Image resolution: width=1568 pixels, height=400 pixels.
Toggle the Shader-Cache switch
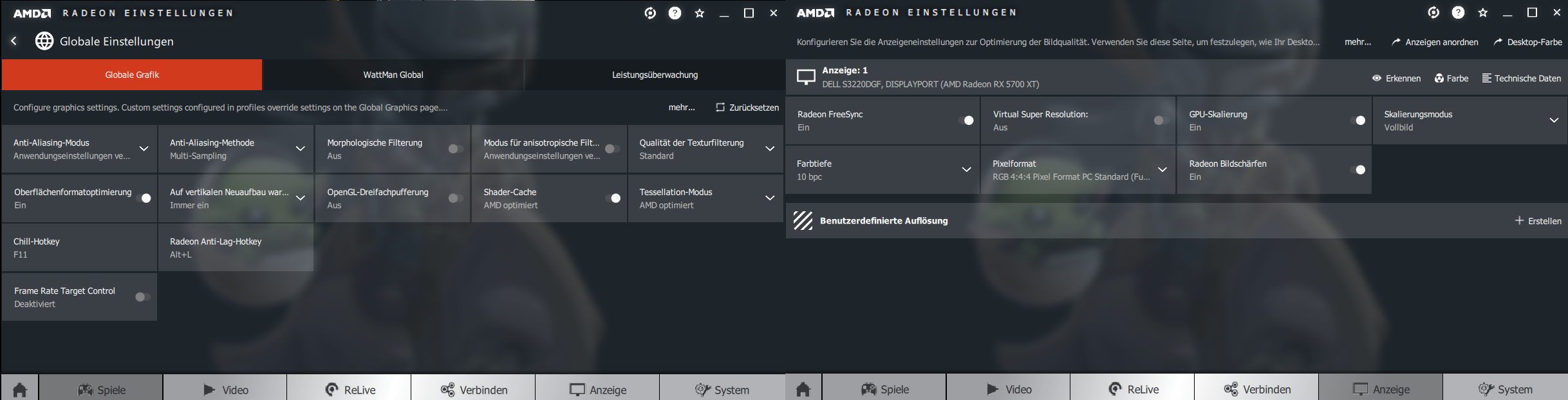(612, 198)
